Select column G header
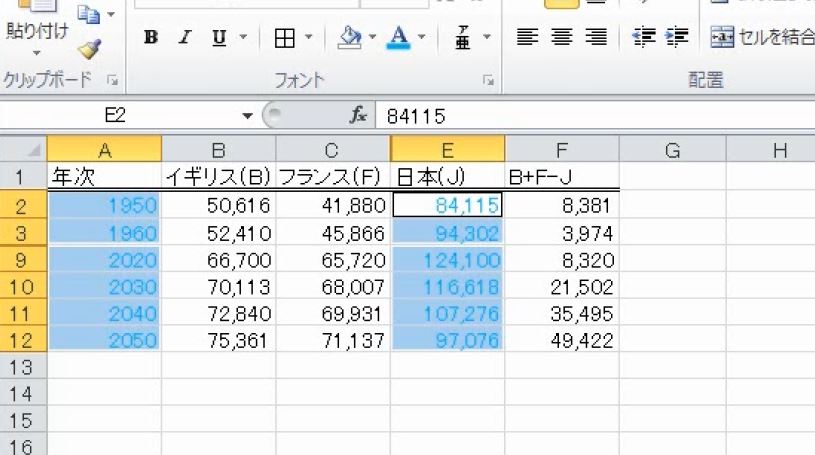This screenshot has width=815, height=455. click(673, 150)
